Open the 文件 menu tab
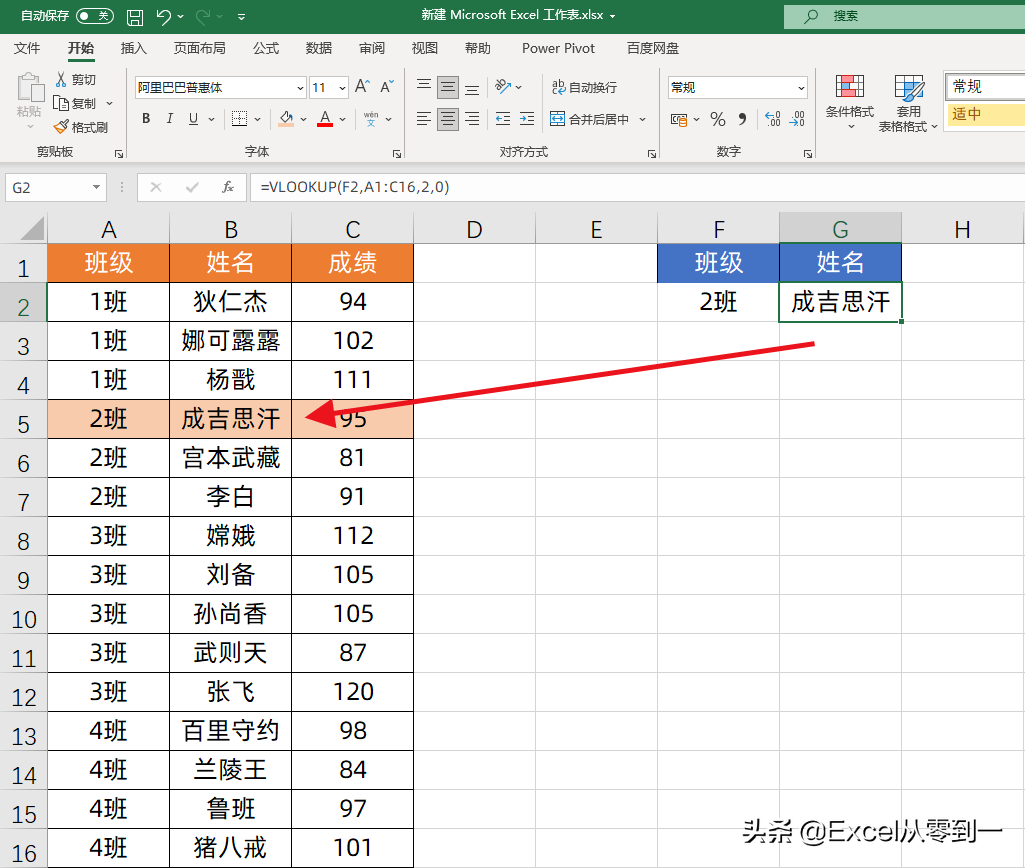 coord(27,48)
